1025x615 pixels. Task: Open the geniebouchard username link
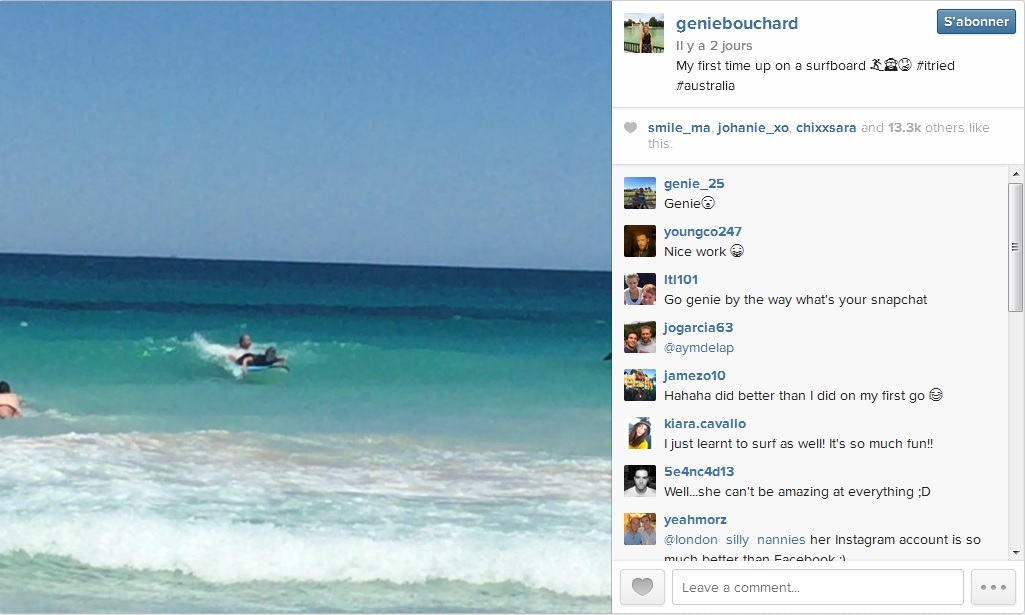point(737,24)
